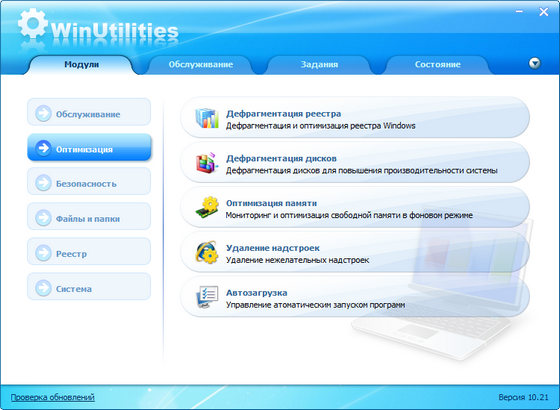
Task: Open the Состояние tab
Action: (x=438, y=65)
